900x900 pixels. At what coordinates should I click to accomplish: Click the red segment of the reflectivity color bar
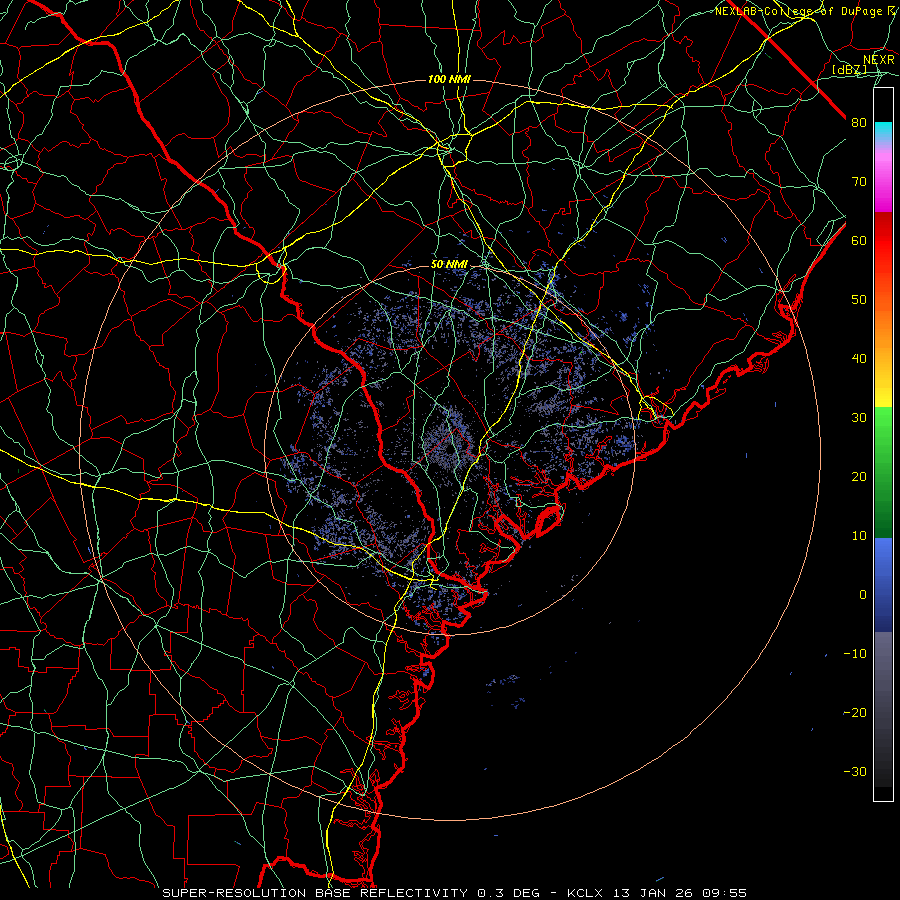coord(883,241)
